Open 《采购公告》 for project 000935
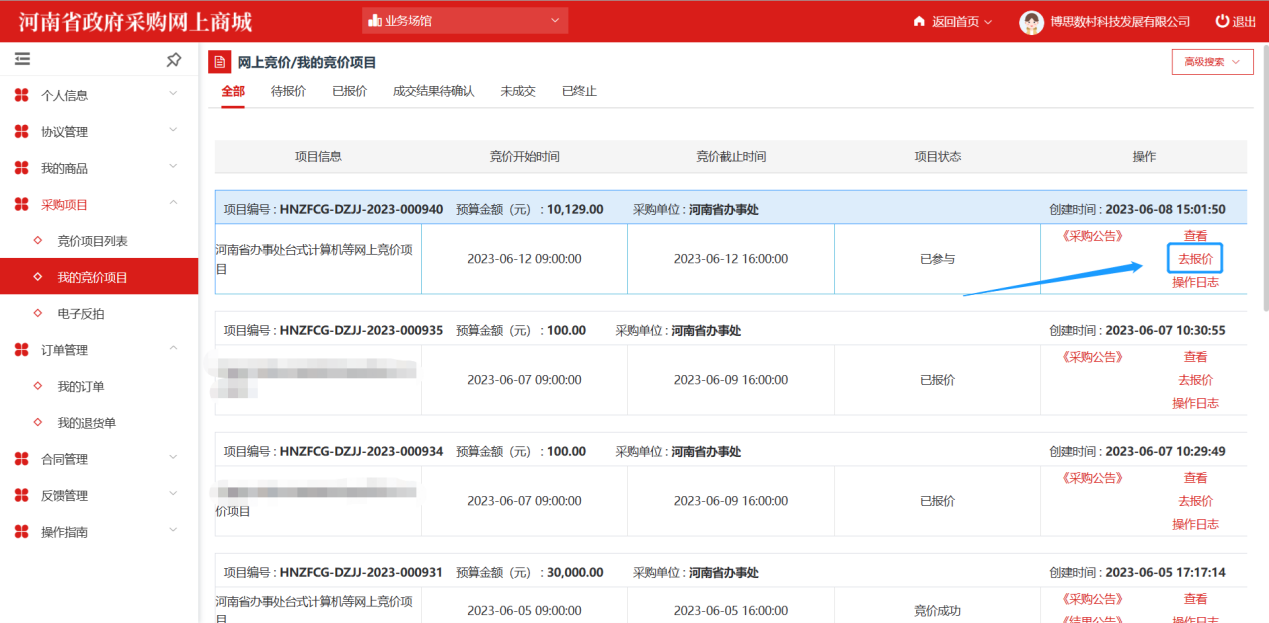The image size is (1269, 623). [x=1092, y=357]
